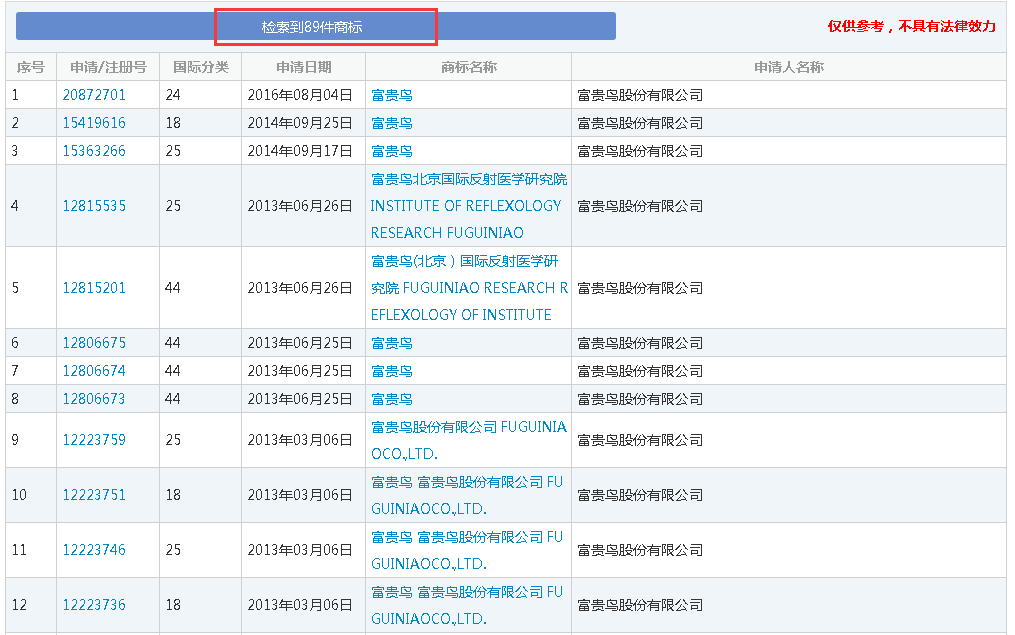Select applicant 富贵鸟股份有限公司 in row 1
This screenshot has height=635, width=1015.
(640, 95)
